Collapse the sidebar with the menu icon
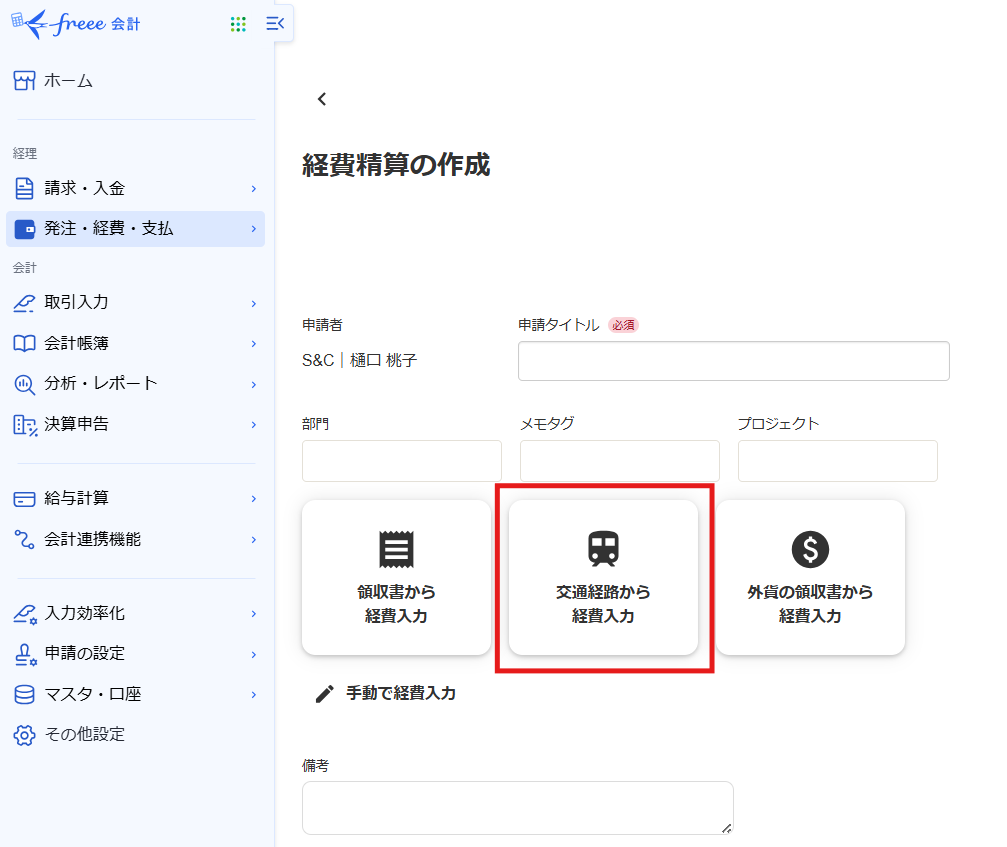The width and height of the screenshot is (1007, 847). [275, 24]
